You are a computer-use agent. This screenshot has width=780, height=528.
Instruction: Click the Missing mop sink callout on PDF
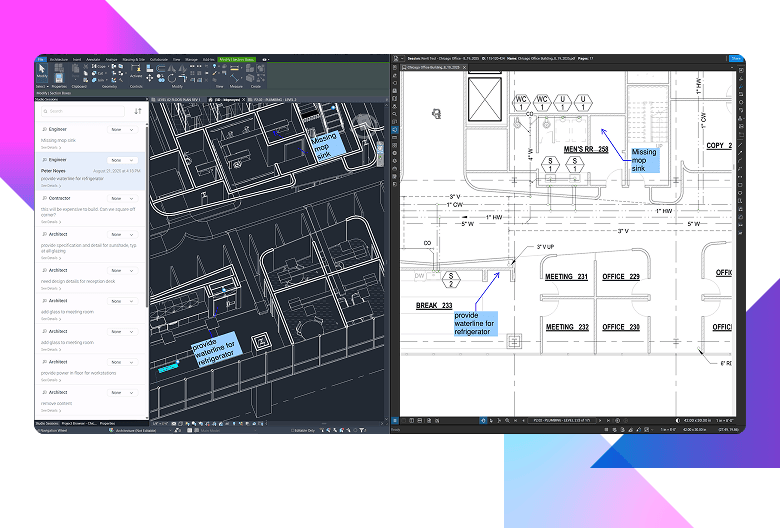(x=644, y=159)
